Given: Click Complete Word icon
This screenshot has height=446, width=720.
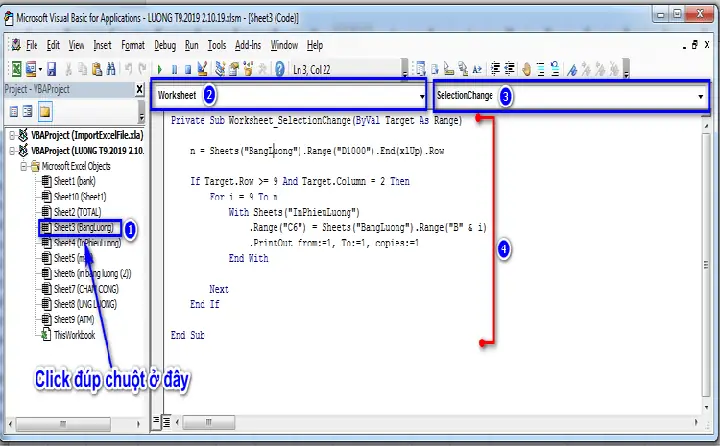Looking at the screenshot, I should pos(477,69).
